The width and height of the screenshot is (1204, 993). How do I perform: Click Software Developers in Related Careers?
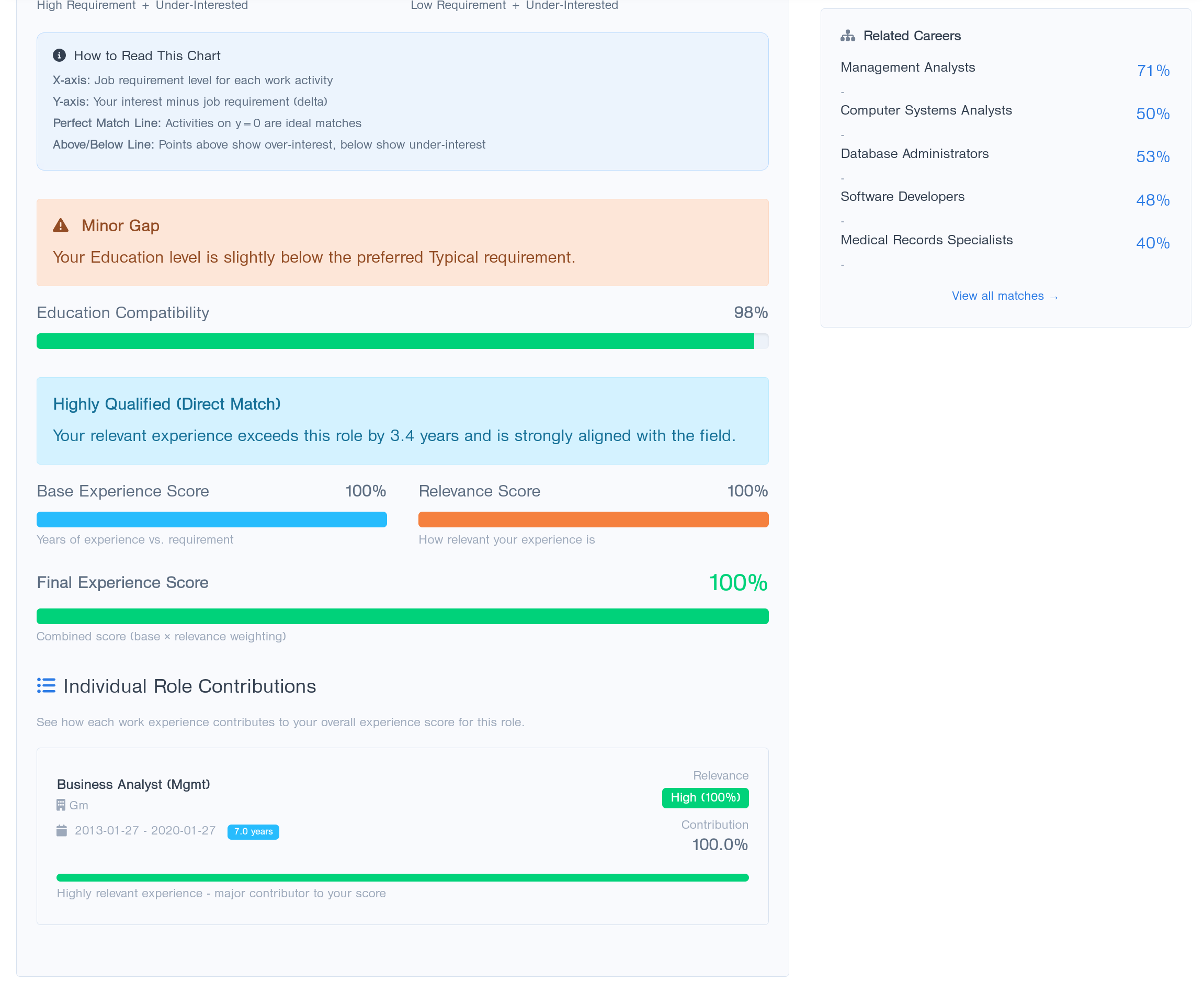click(902, 196)
